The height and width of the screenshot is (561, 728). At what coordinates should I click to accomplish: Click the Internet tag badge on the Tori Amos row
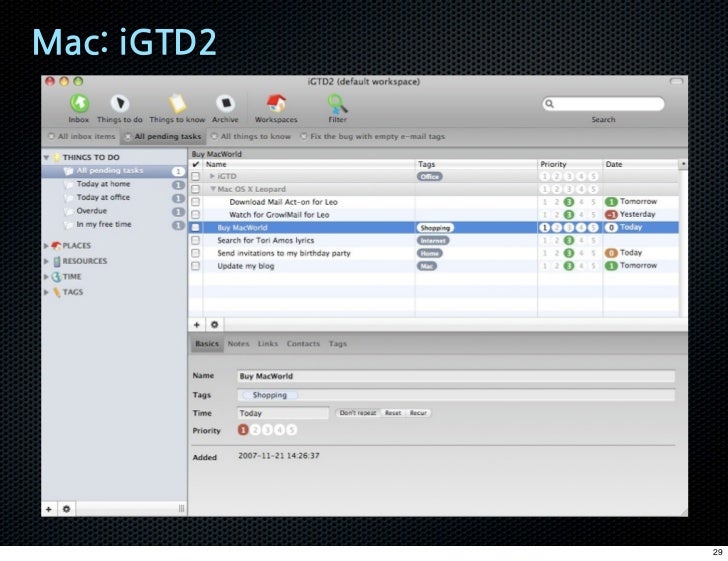(x=433, y=241)
